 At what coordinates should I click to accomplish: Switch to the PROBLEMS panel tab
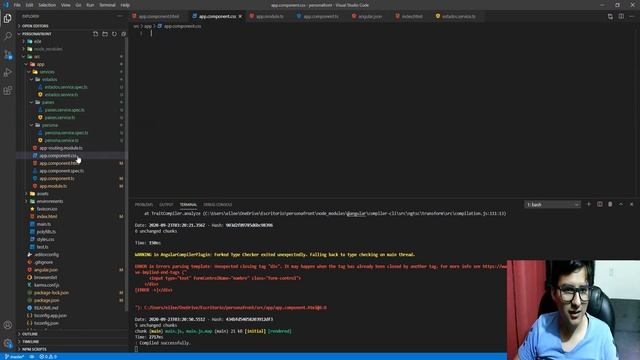(144, 204)
